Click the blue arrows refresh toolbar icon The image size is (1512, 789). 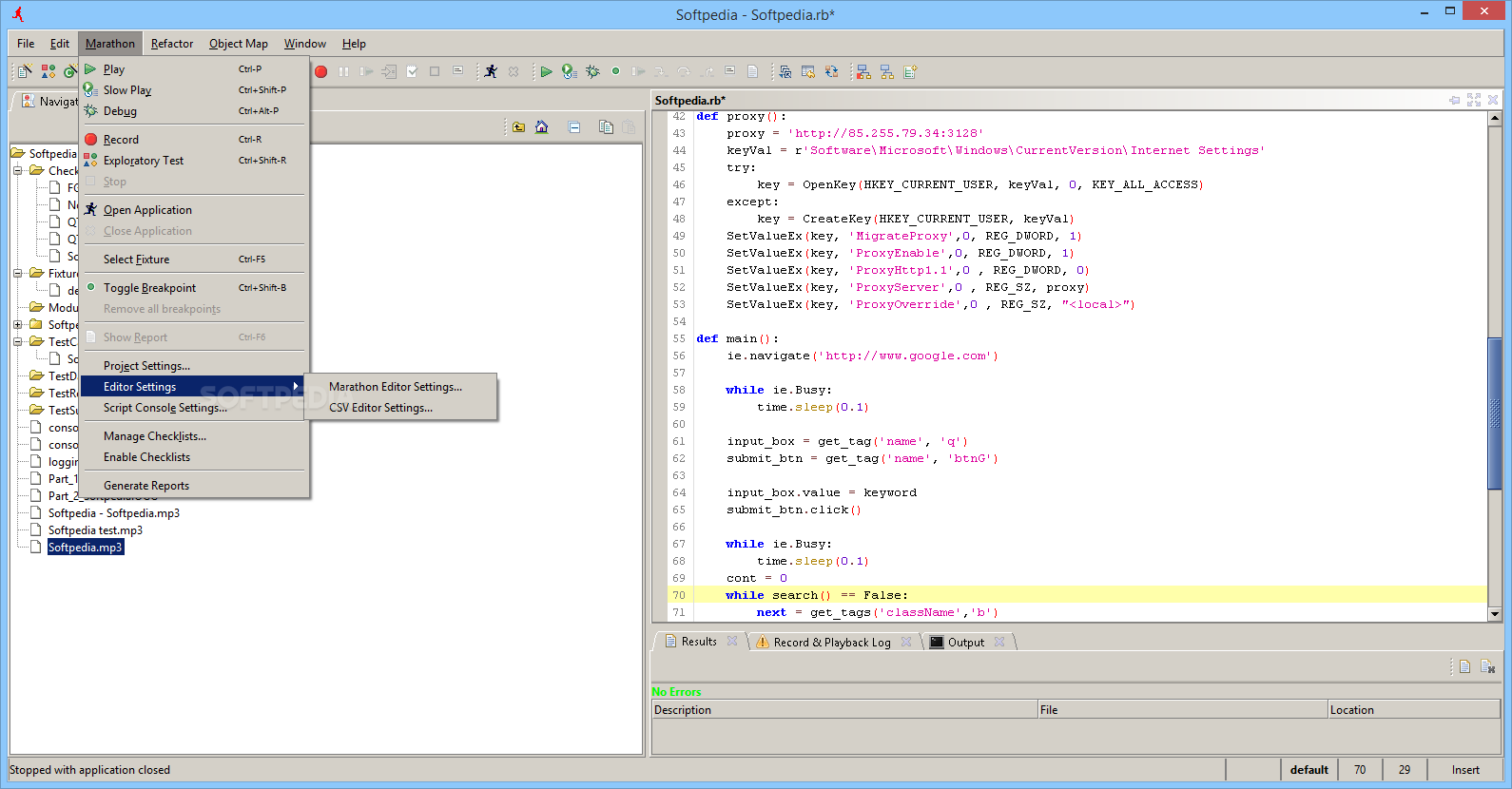pyautogui.click(x=831, y=71)
